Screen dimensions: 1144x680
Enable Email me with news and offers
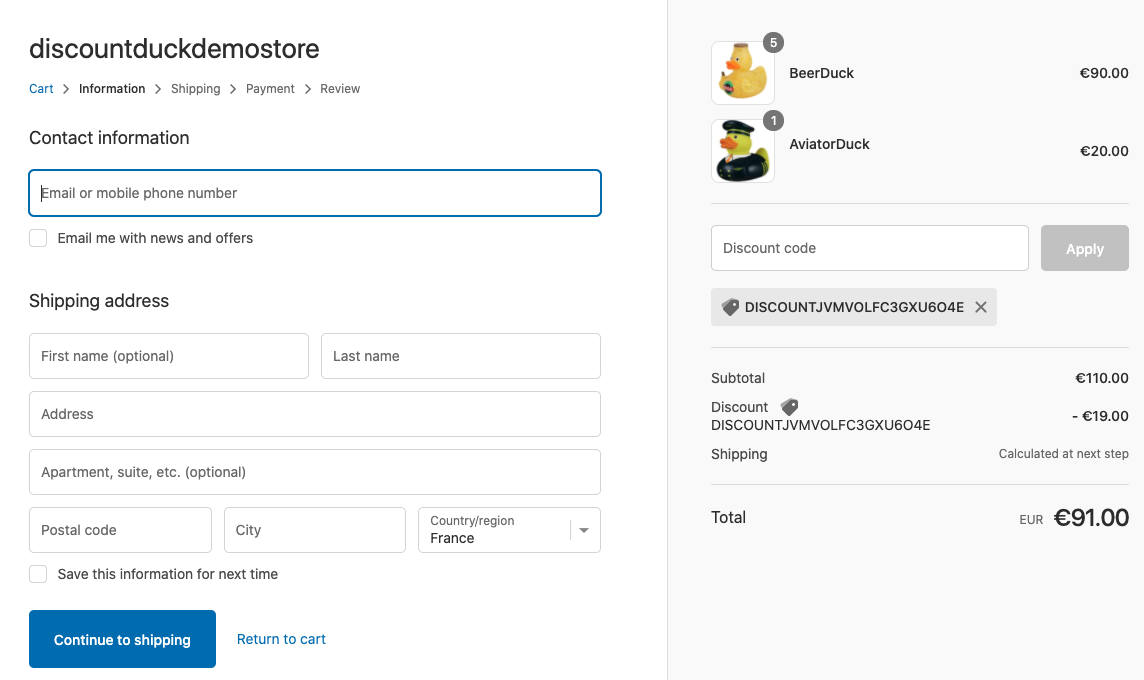click(38, 238)
